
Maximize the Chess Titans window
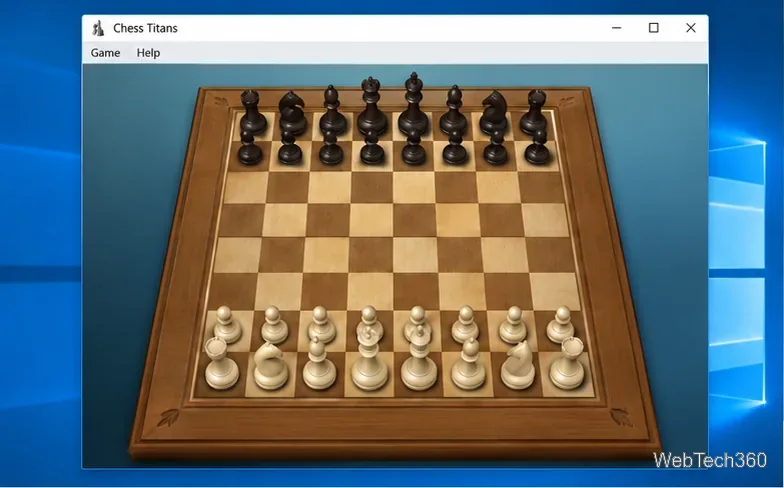[654, 28]
